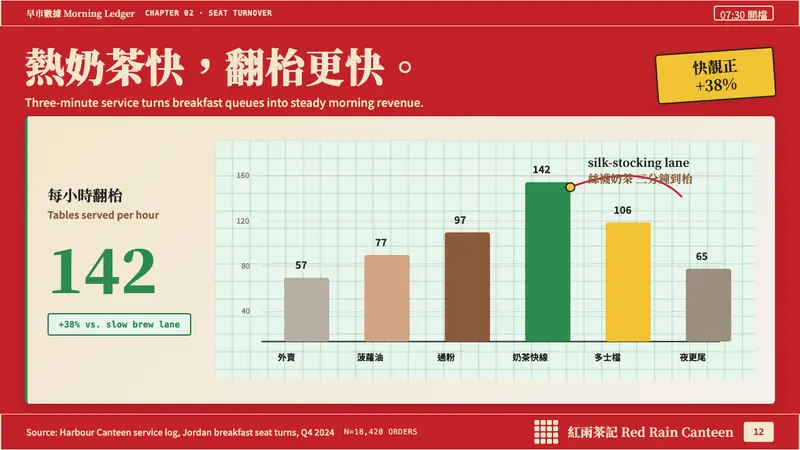
Task: Select the yellow 多士檔 bar
Action: tap(628, 282)
